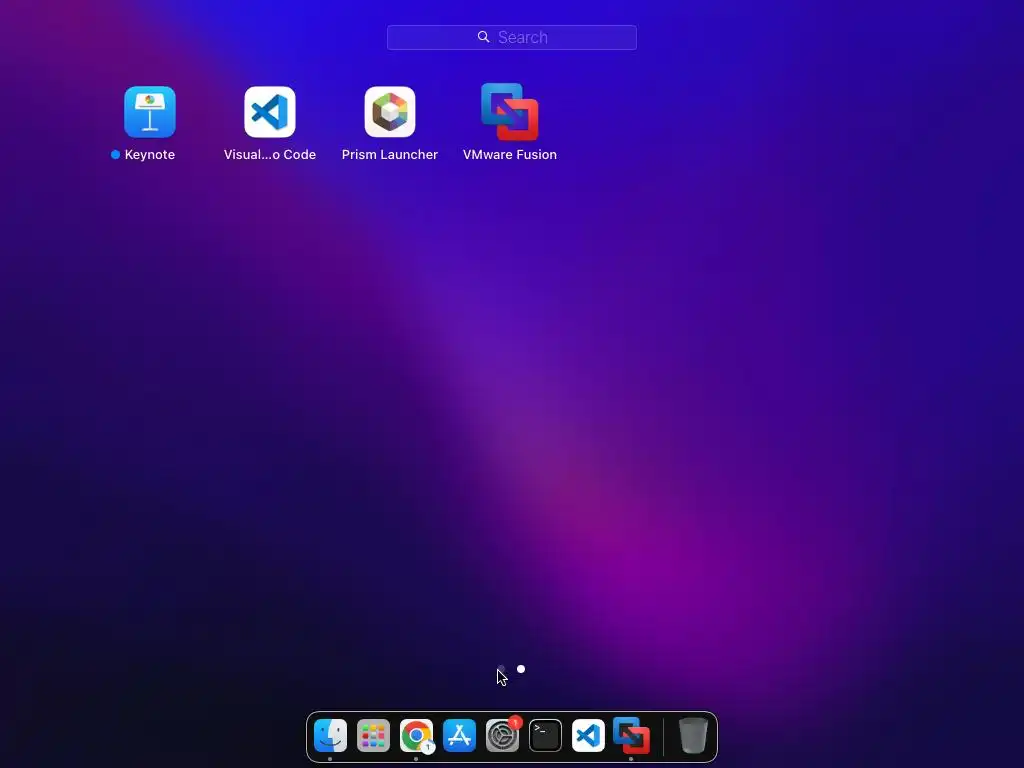Open VMware Fusion from the Dock

pos(632,735)
